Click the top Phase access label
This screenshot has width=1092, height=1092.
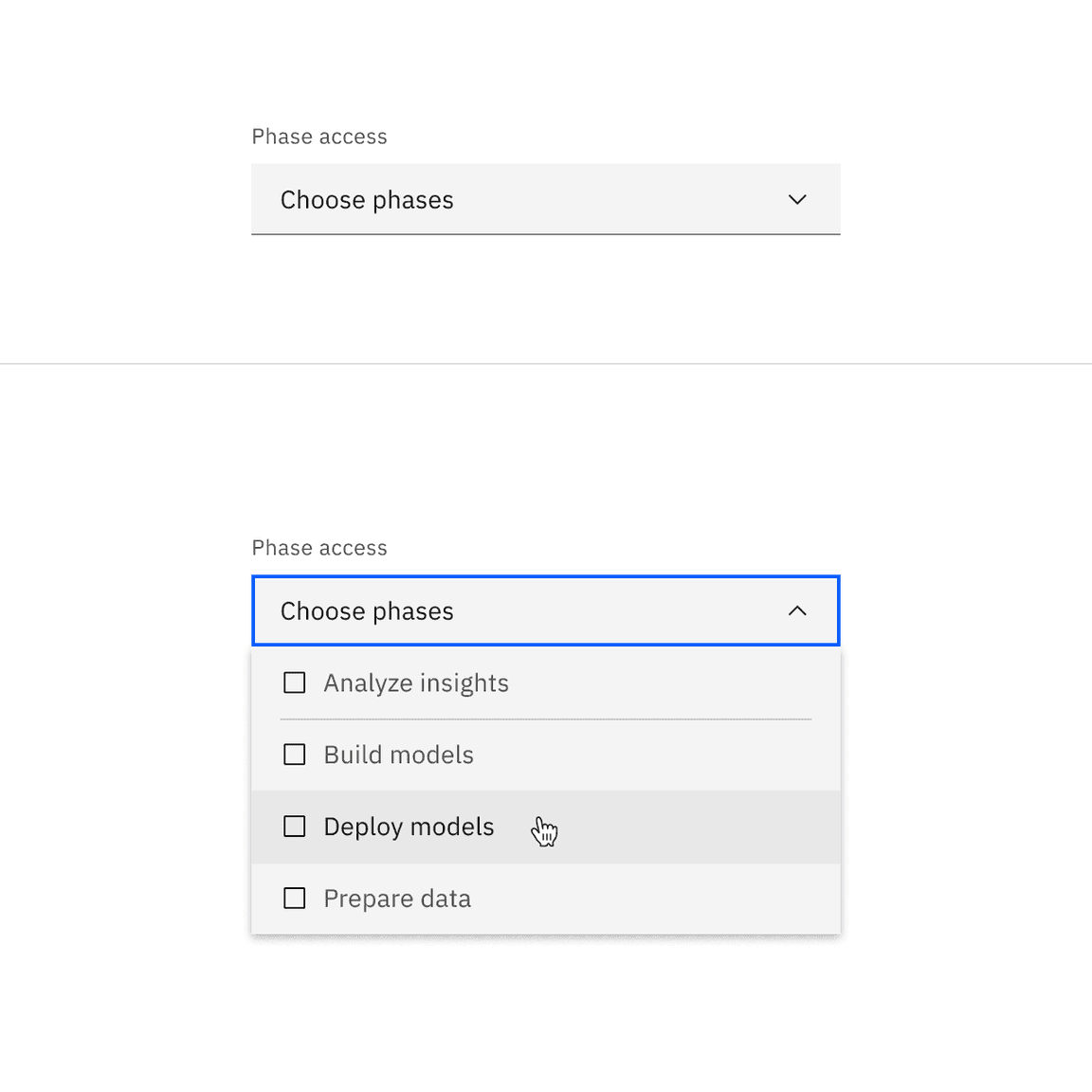(318, 136)
